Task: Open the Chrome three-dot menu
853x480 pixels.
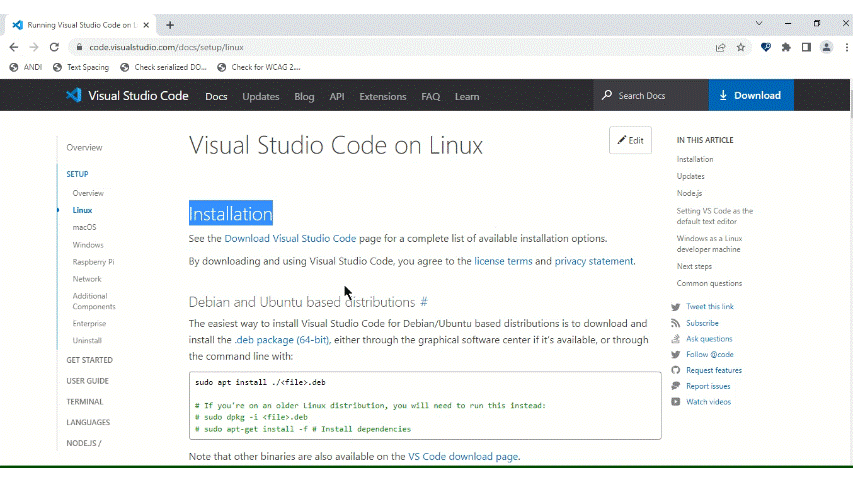Action: [846, 47]
